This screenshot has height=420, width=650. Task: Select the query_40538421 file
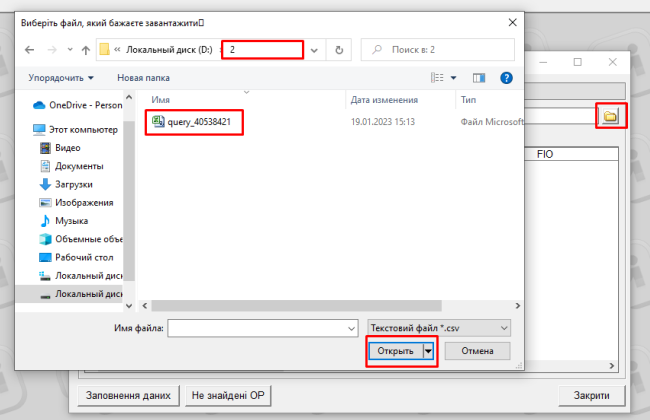click(199, 122)
